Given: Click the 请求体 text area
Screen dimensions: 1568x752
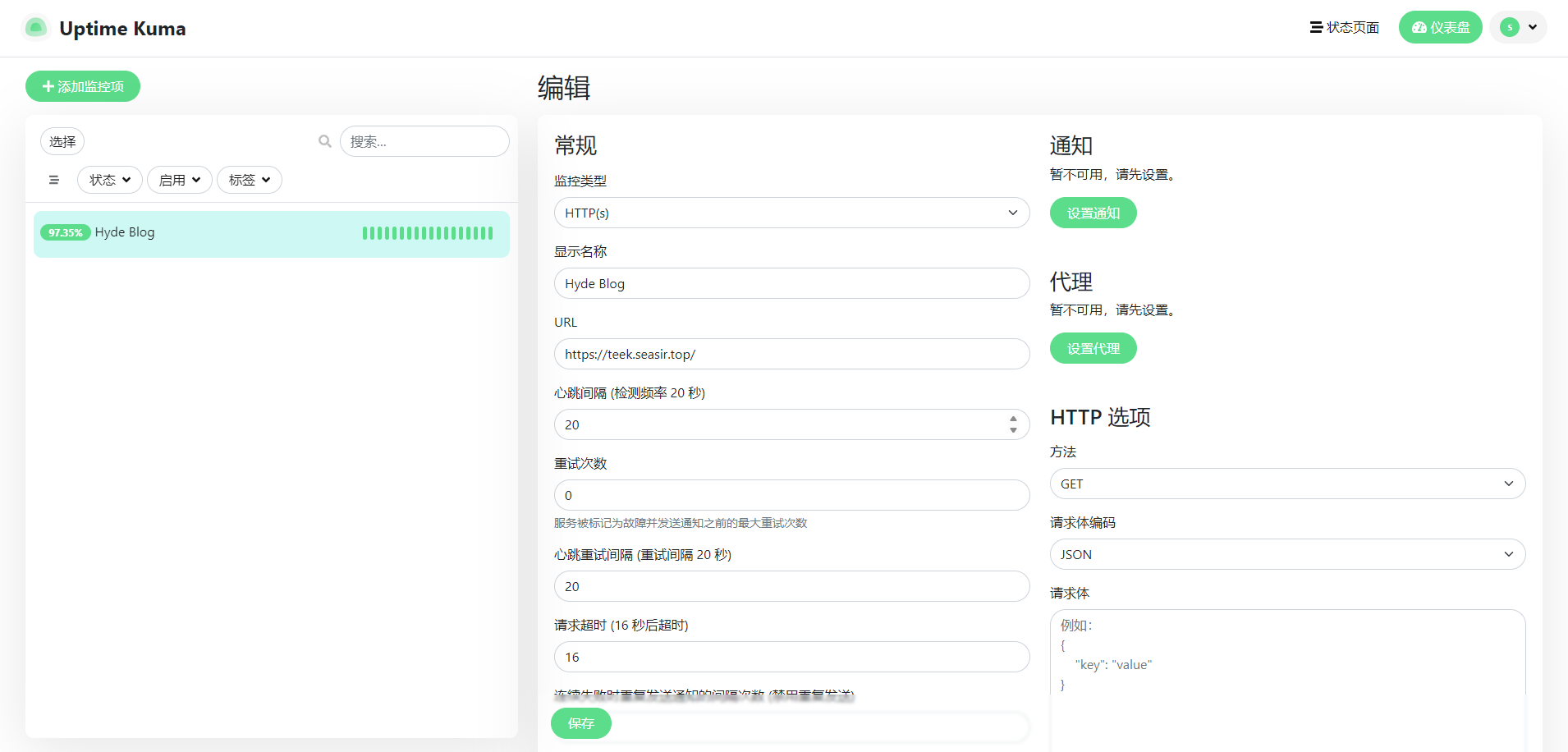Looking at the screenshot, I should click(1288, 680).
